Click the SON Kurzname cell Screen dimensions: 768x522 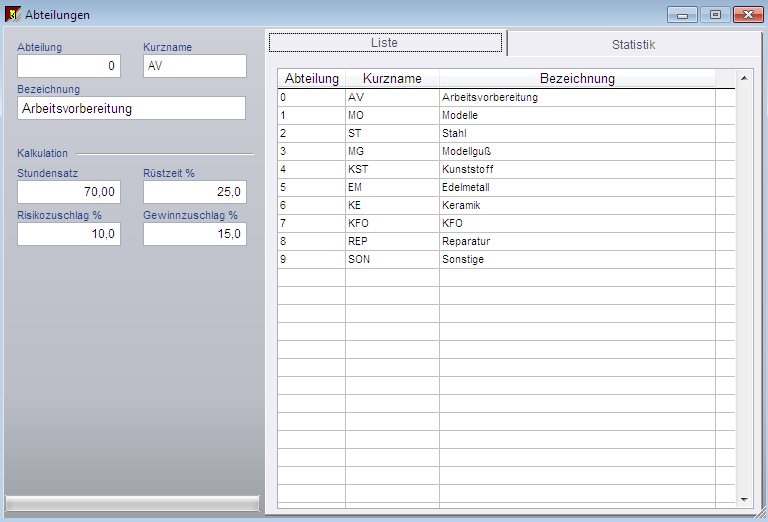pyautogui.click(x=392, y=260)
